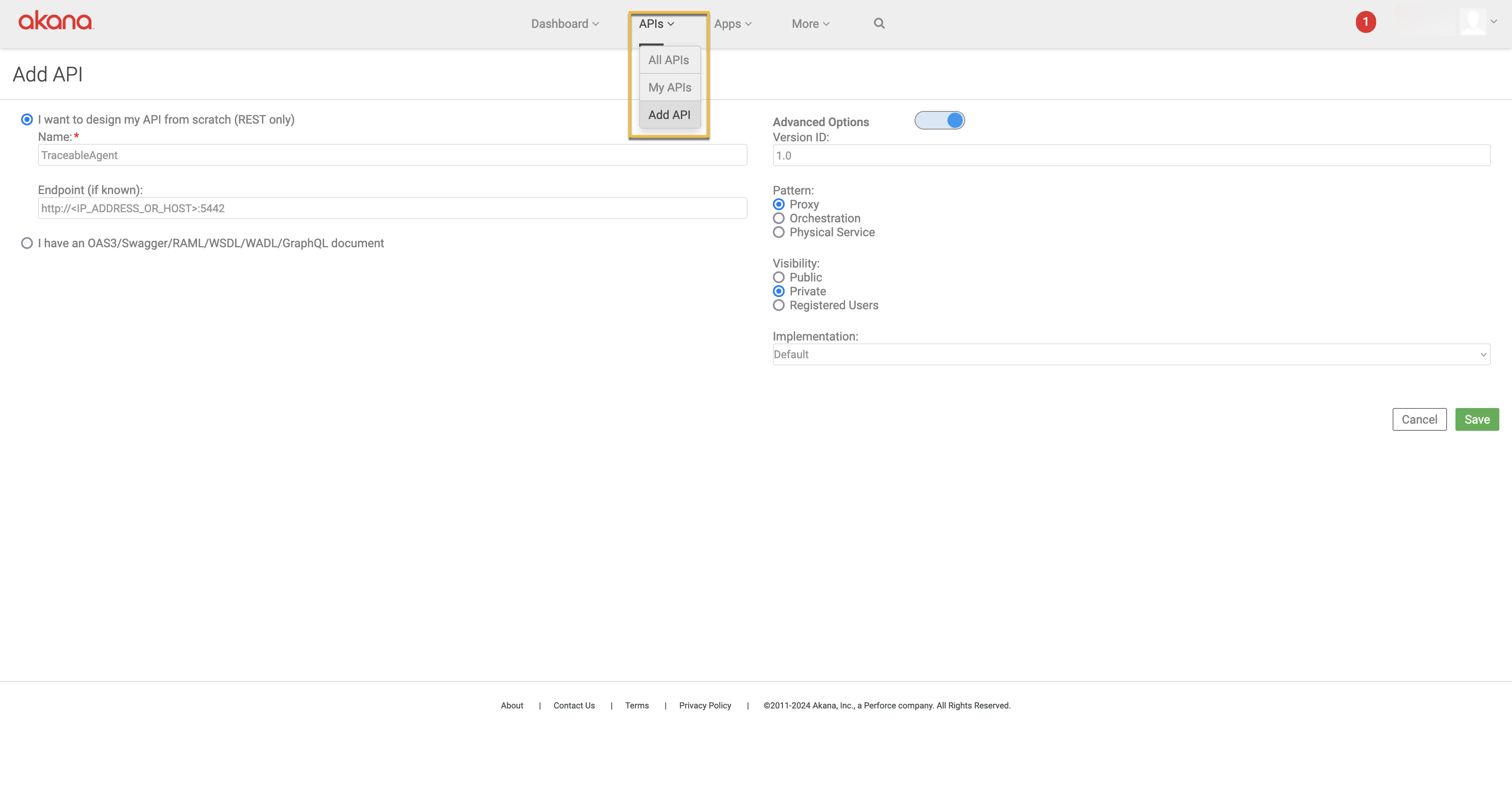
Task: Click the Name input field
Action: click(x=392, y=155)
